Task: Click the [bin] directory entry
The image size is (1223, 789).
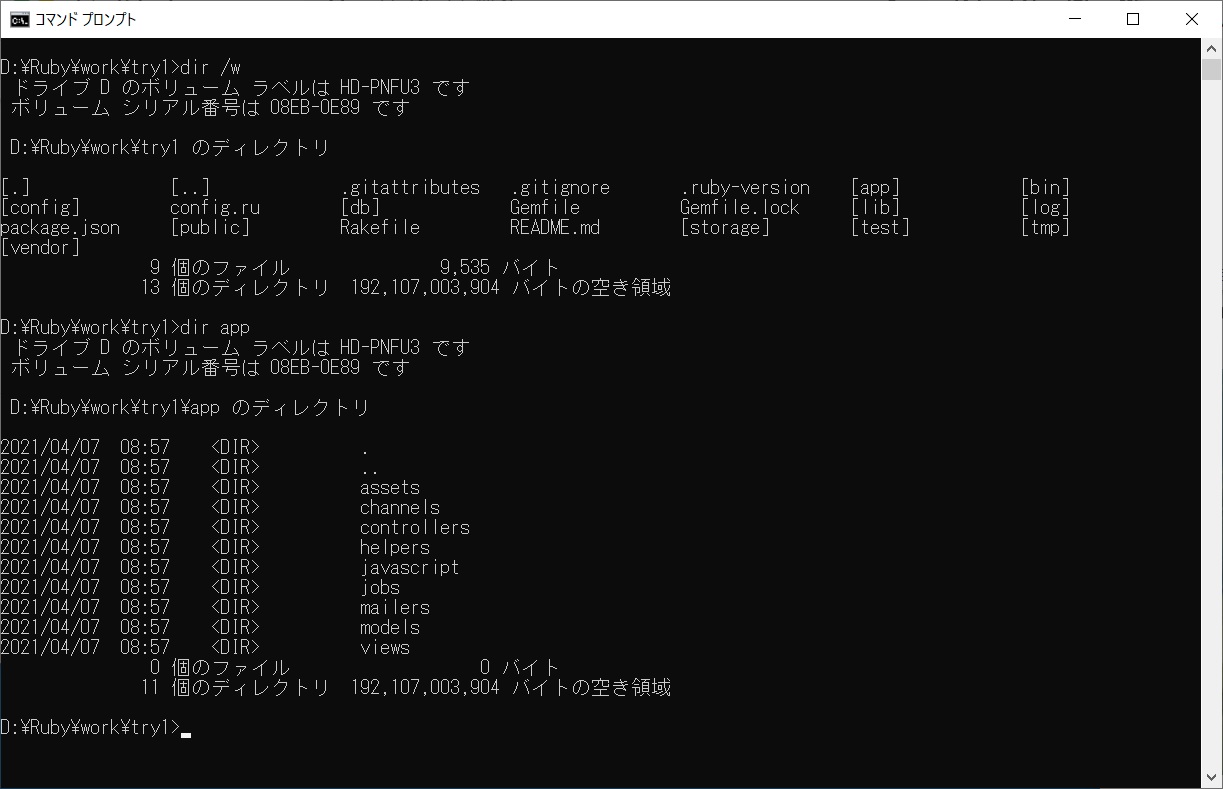Action: pos(1045,187)
